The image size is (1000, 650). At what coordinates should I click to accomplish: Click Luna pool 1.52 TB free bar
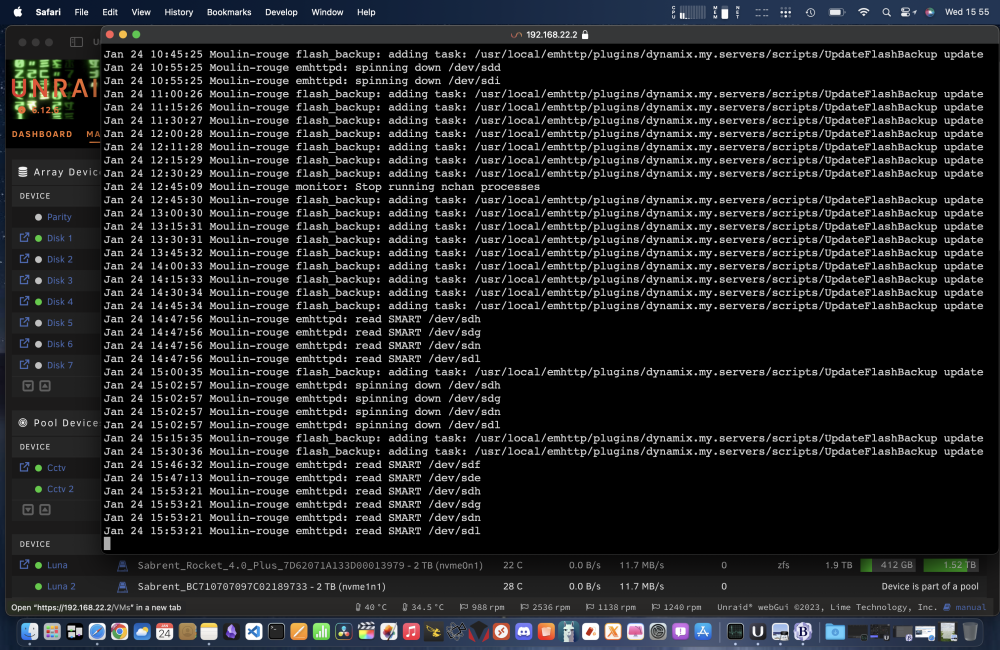950,565
